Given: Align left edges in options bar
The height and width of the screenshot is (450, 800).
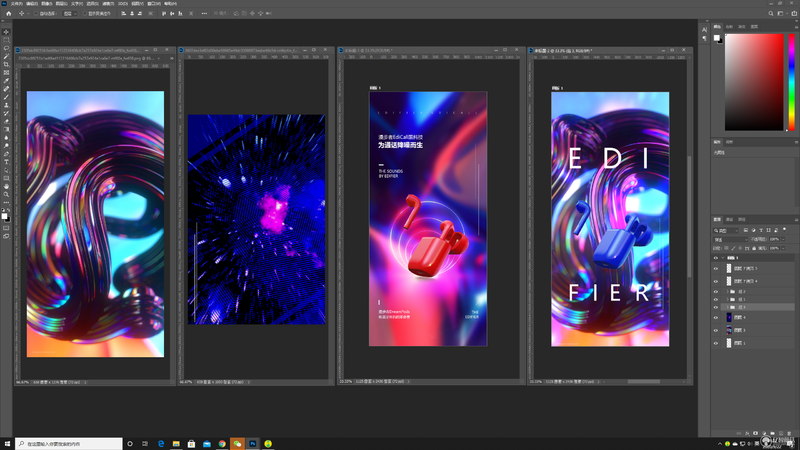Looking at the screenshot, I should tap(123, 13).
